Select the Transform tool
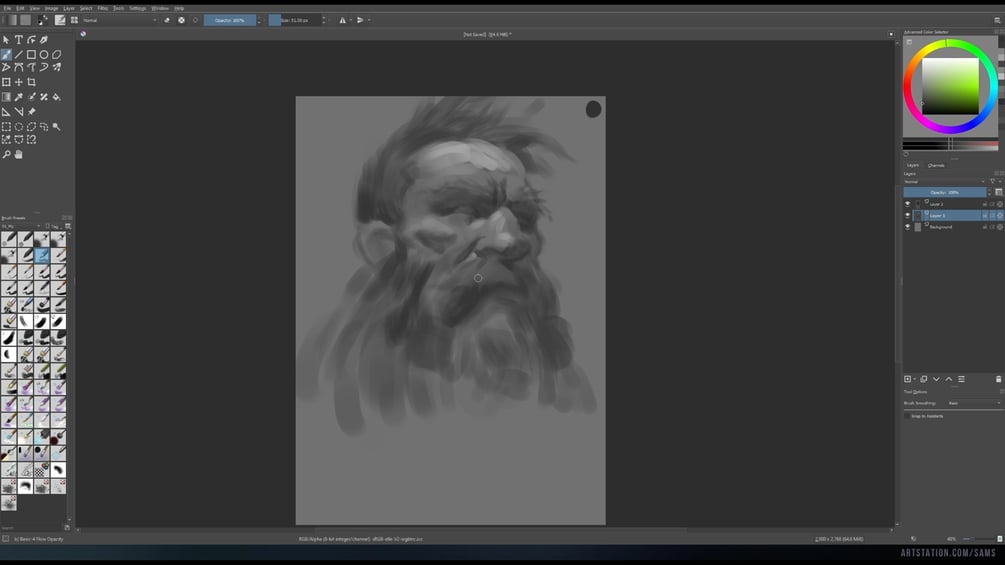 (6, 82)
